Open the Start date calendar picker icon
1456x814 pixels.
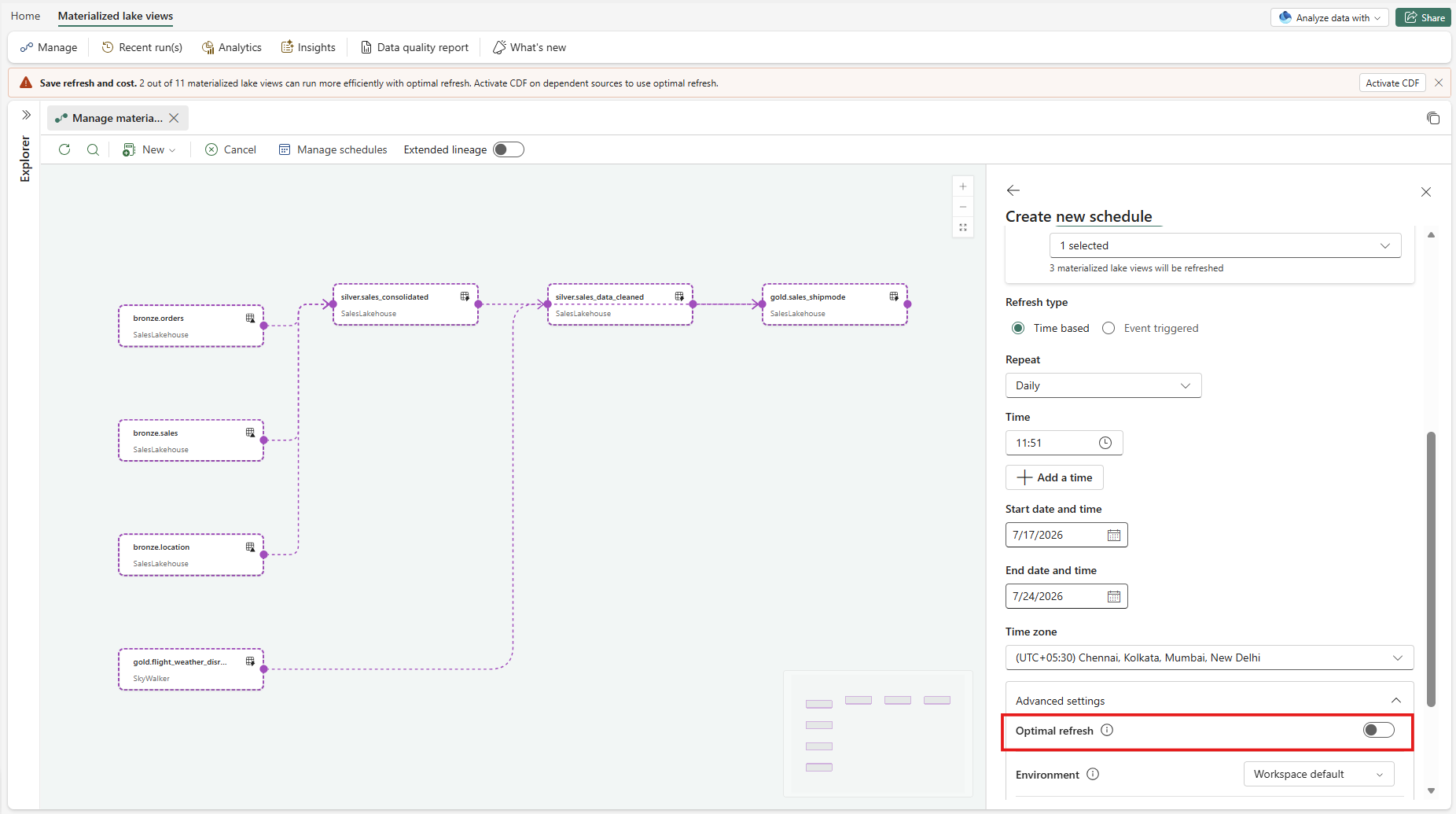coord(1114,535)
